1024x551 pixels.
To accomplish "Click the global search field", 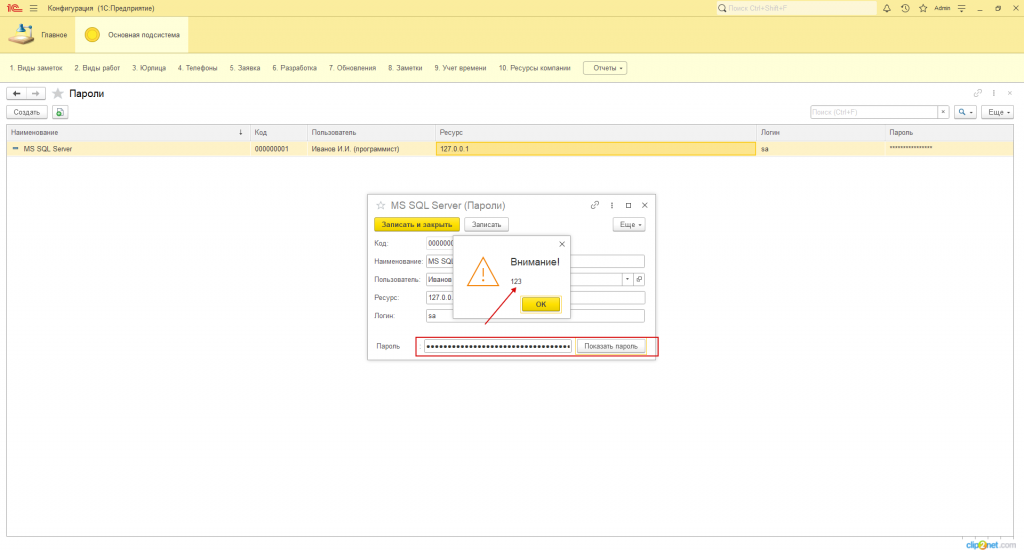I will pos(796,8).
